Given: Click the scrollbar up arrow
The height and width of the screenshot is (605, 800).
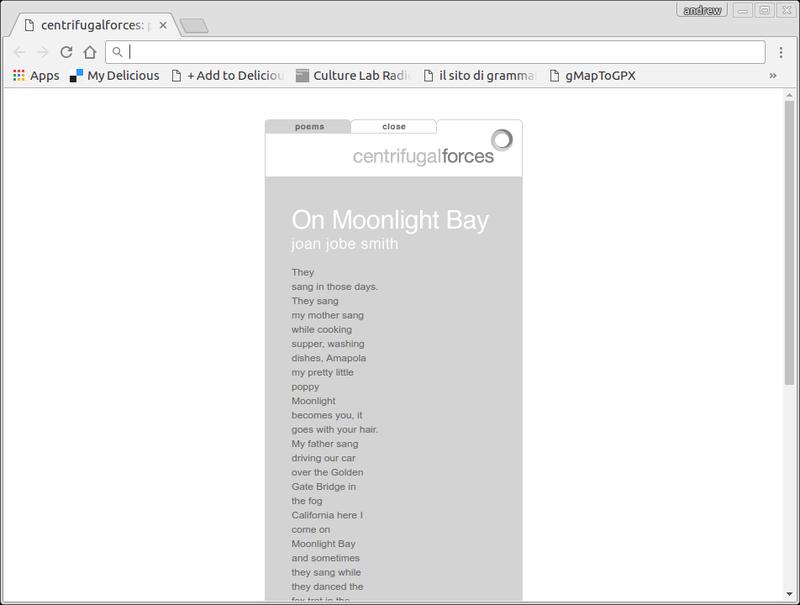Looking at the screenshot, I should 789,95.
